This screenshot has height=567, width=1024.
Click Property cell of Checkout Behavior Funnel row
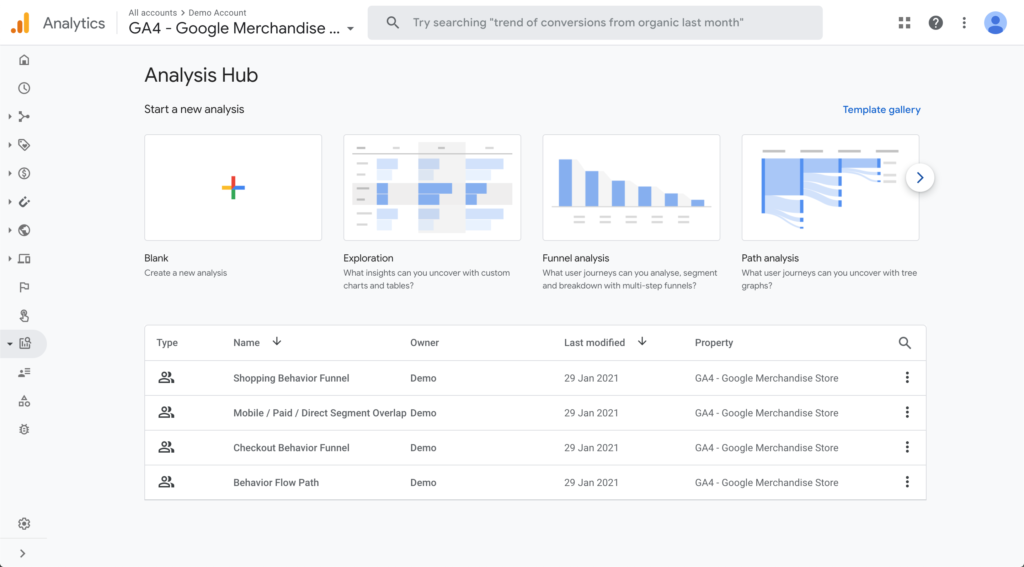(x=767, y=447)
